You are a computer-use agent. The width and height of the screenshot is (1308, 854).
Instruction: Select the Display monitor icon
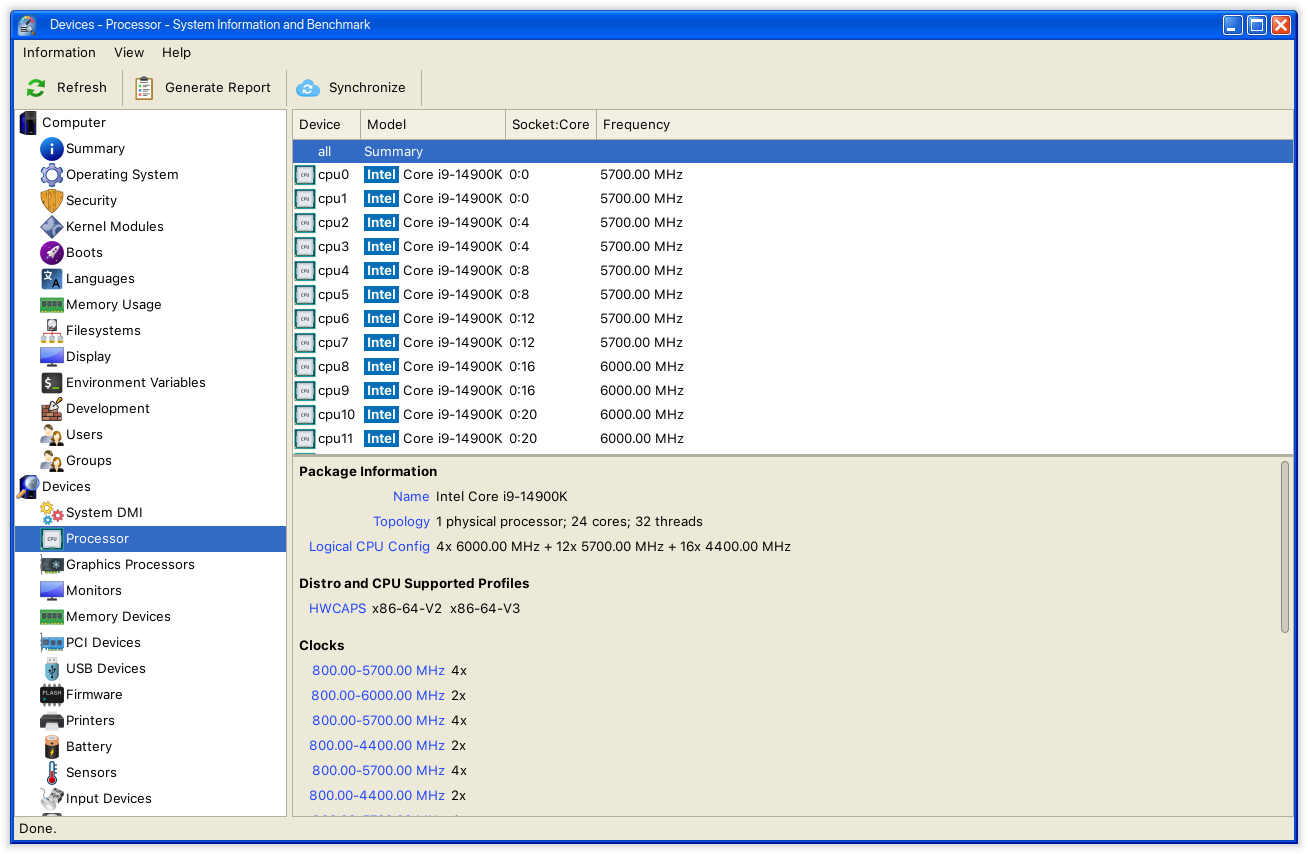52,357
